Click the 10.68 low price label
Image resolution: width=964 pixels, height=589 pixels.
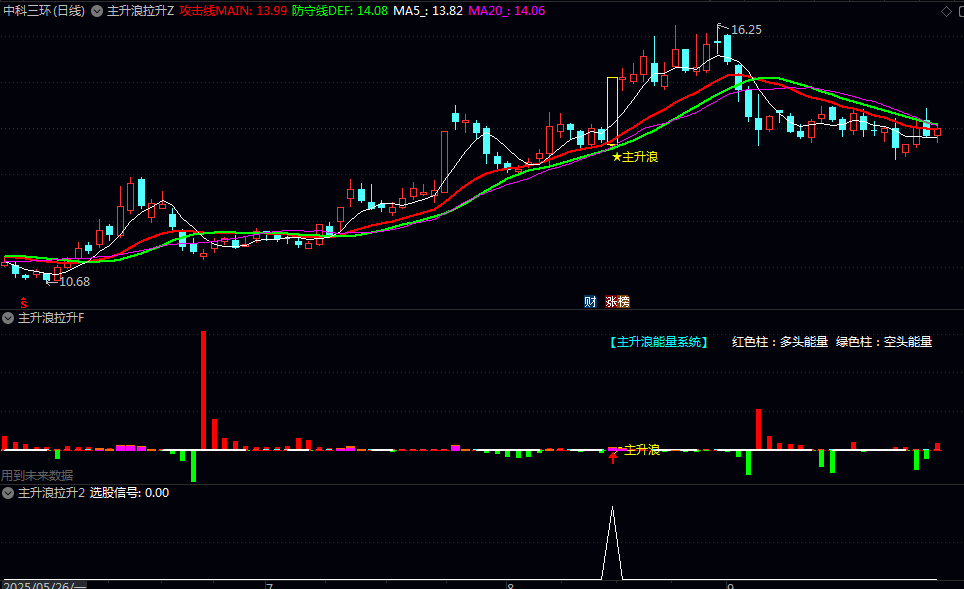click(x=74, y=282)
